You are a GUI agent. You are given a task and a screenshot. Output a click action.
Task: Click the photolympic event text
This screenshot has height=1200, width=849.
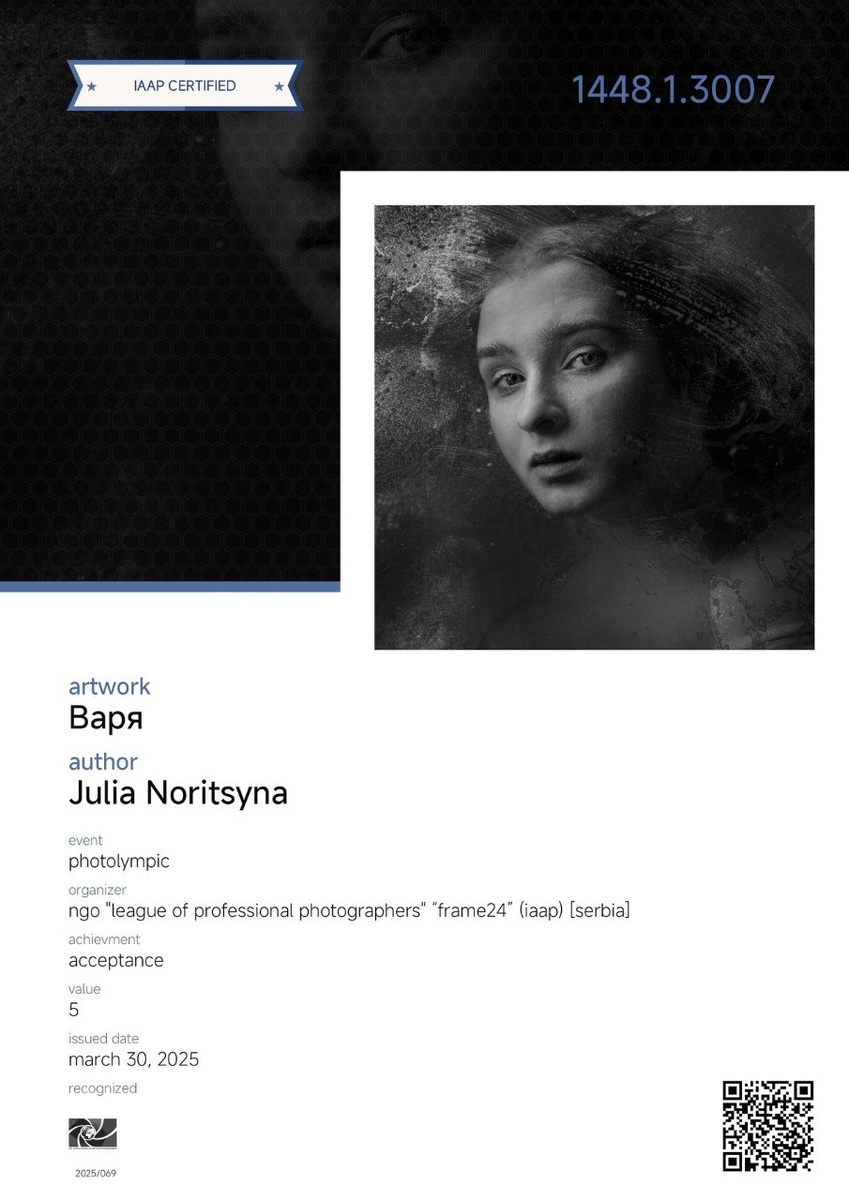click(119, 862)
